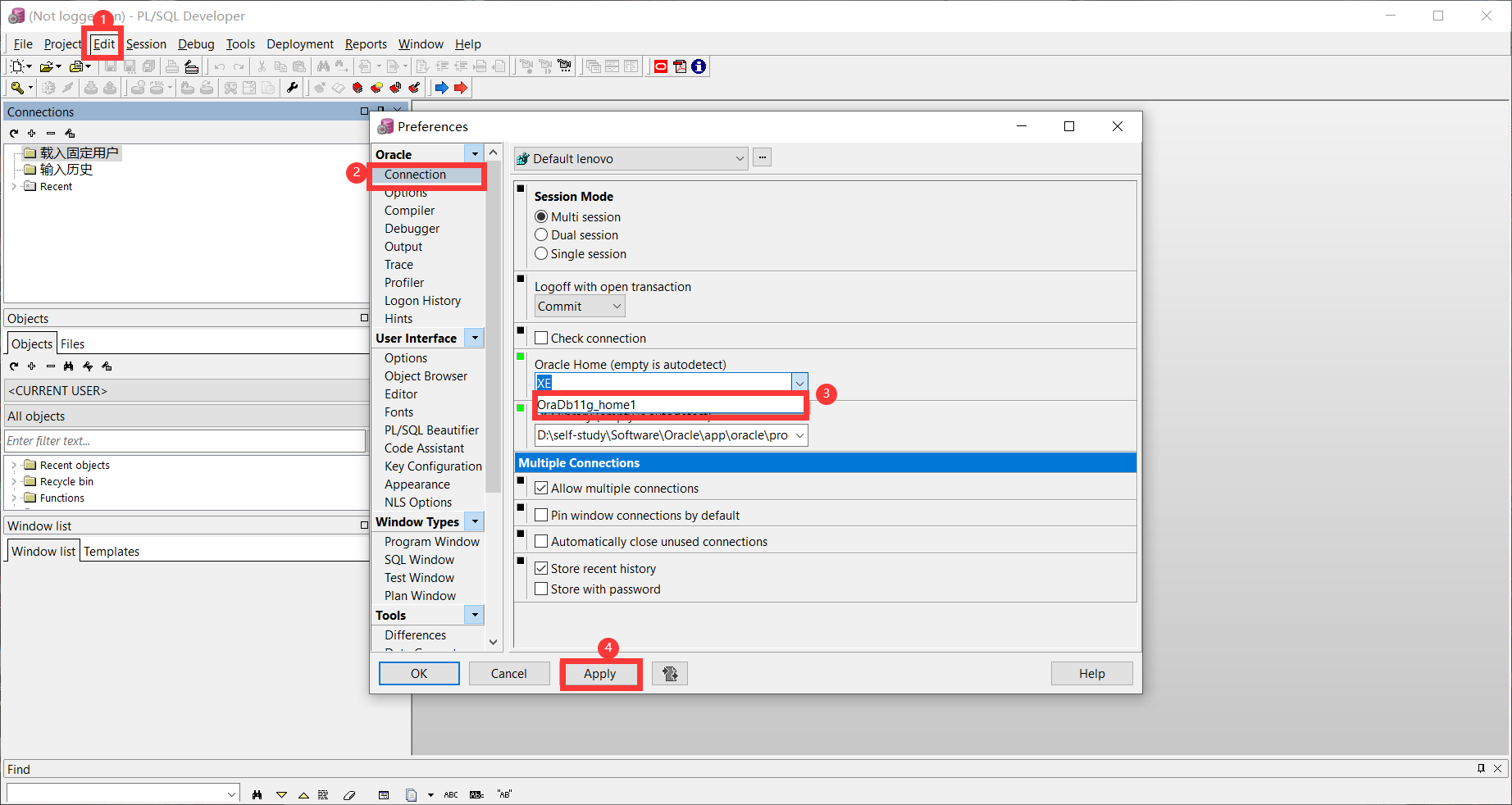Viewport: 1512px width, 805px height.
Task: Click the New file toolbar icon
Action: [16, 66]
